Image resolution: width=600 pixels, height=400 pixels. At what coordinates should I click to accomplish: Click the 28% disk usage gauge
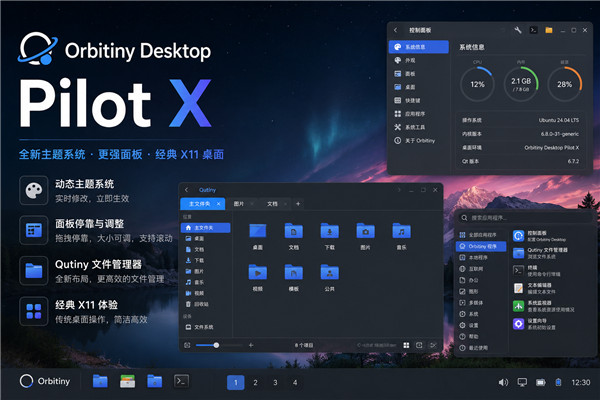point(564,84)
